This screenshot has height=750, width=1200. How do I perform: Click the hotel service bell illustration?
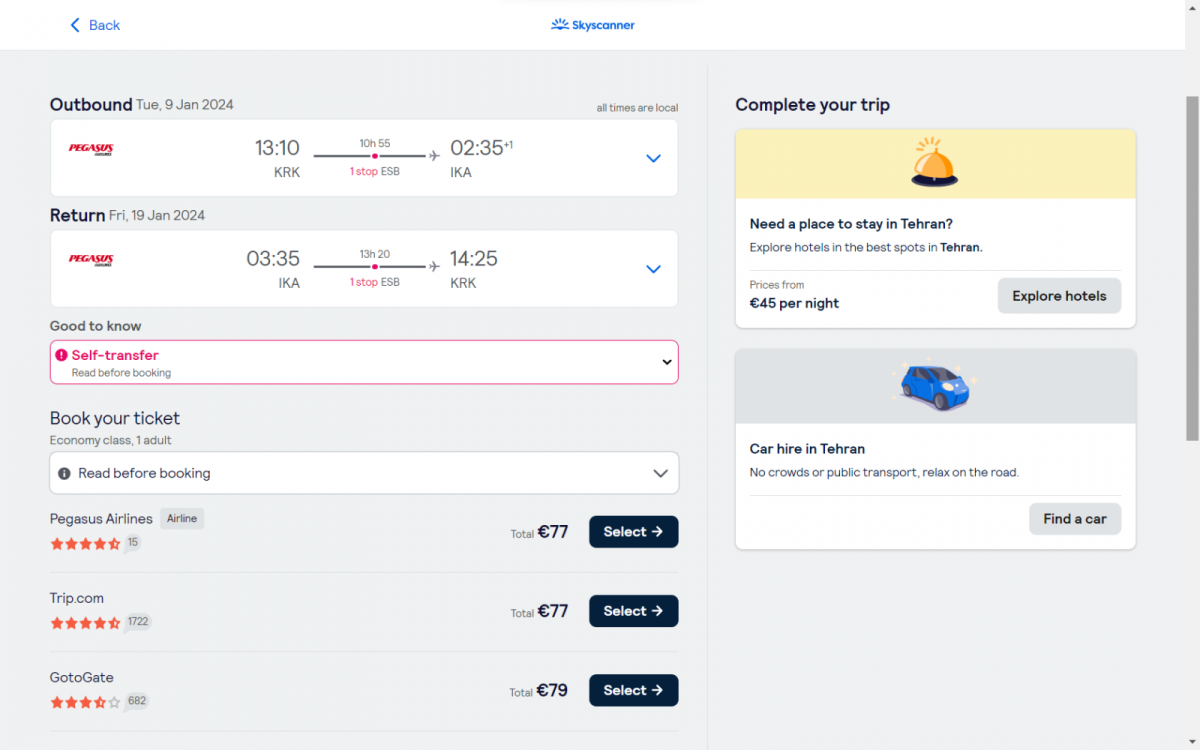click(934, 163)
